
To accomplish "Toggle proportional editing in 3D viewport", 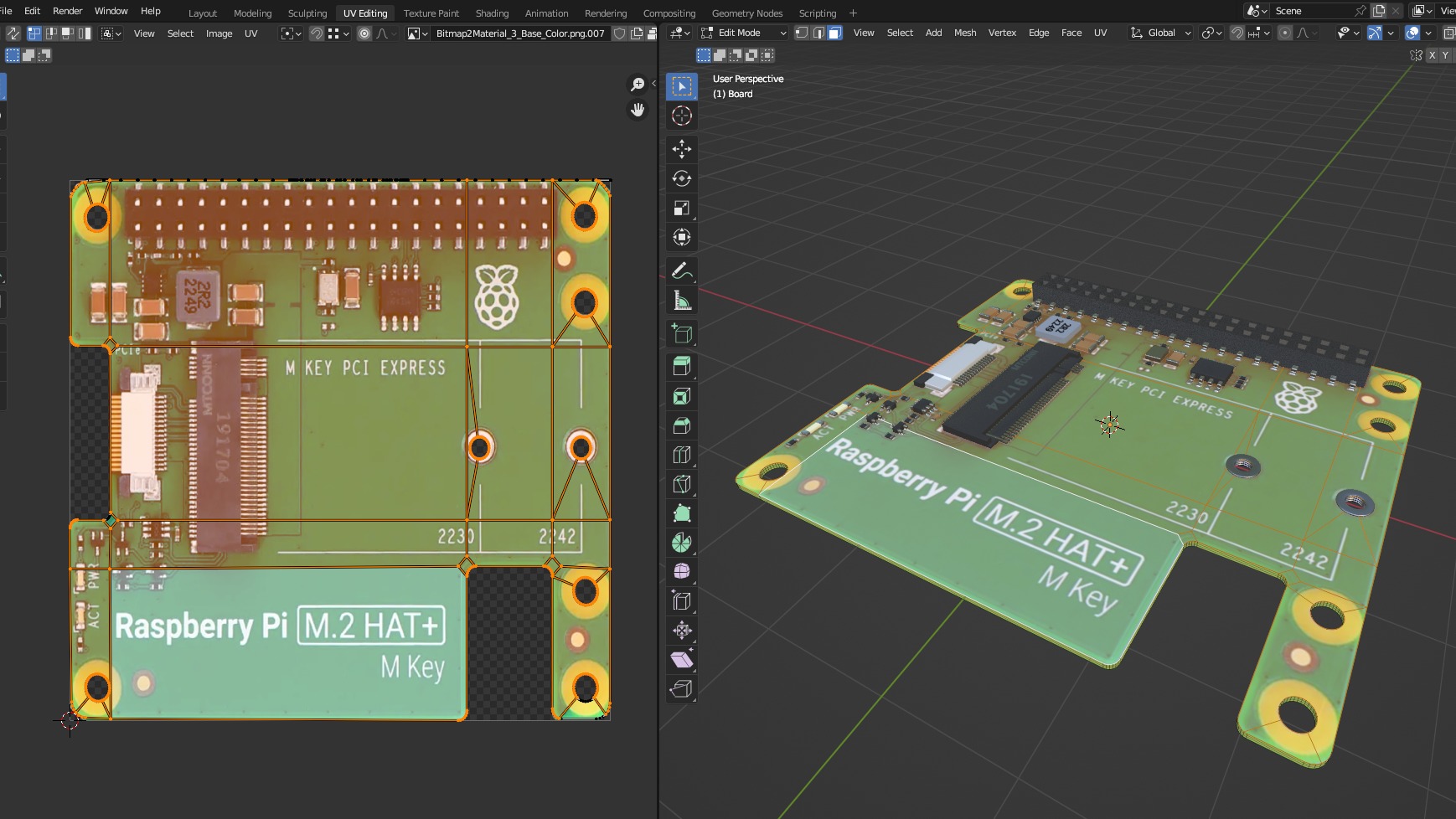I will (x=1284, y=33).
